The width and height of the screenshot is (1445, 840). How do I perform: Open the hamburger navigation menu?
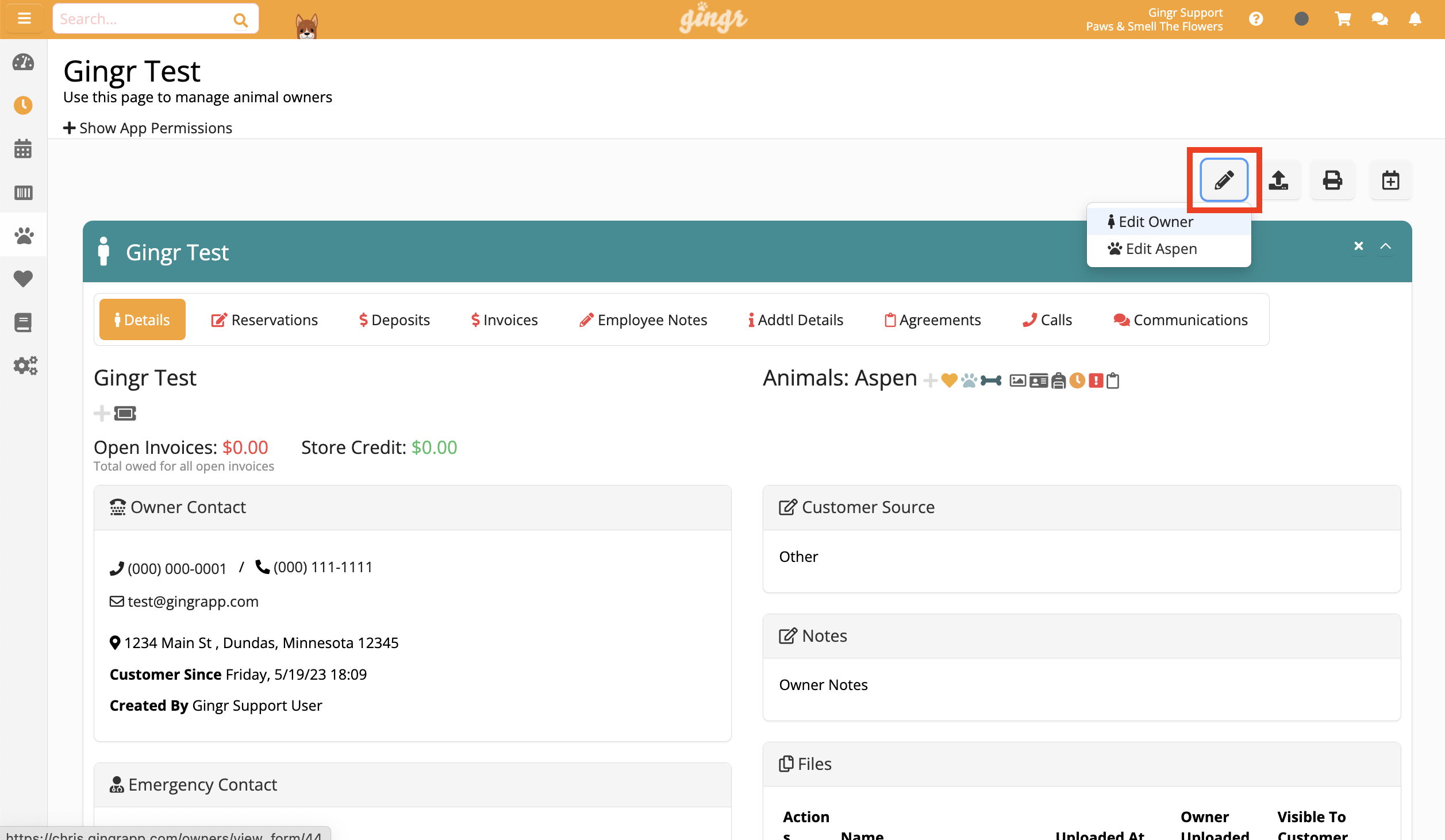tap(24, 19)
